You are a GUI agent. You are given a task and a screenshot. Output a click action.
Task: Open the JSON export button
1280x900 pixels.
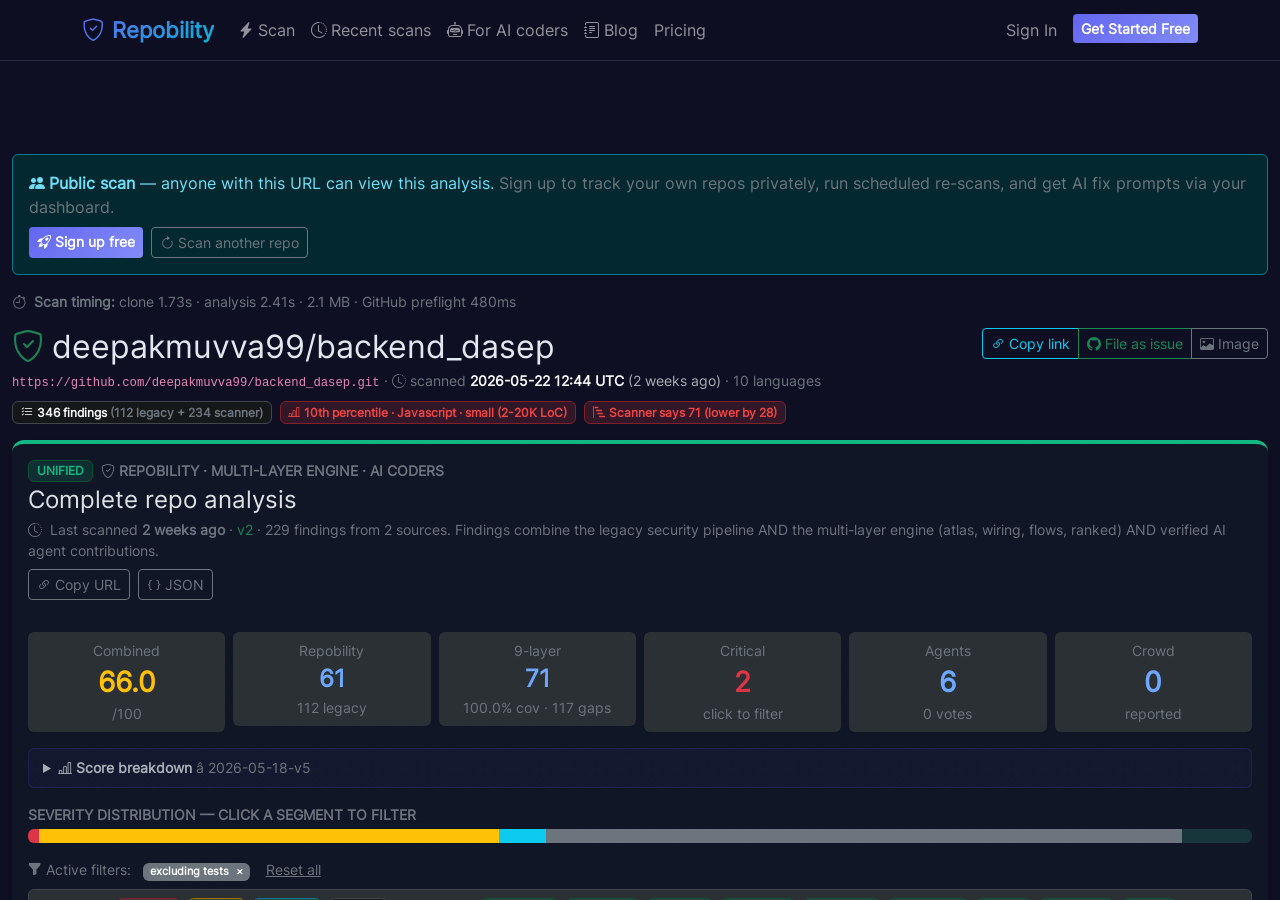coord(175,585)
